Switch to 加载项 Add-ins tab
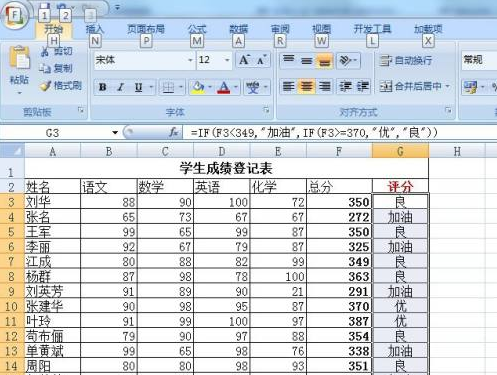Image resolution: width=497 pixels, height=375 pixels. tap(428, 29)
